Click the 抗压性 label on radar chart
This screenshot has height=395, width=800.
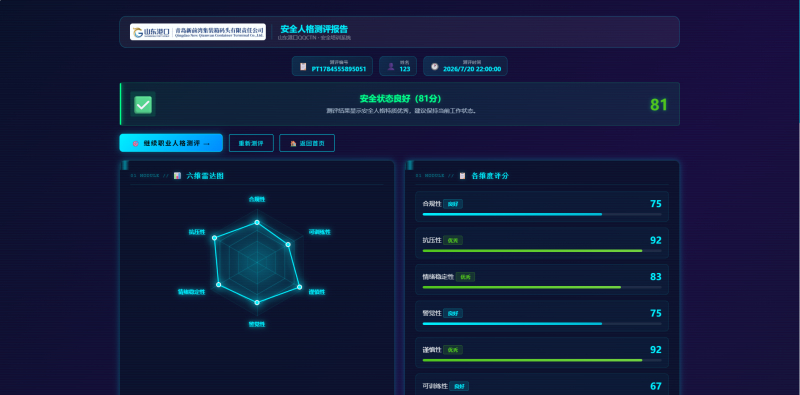[x=196, y=232]
